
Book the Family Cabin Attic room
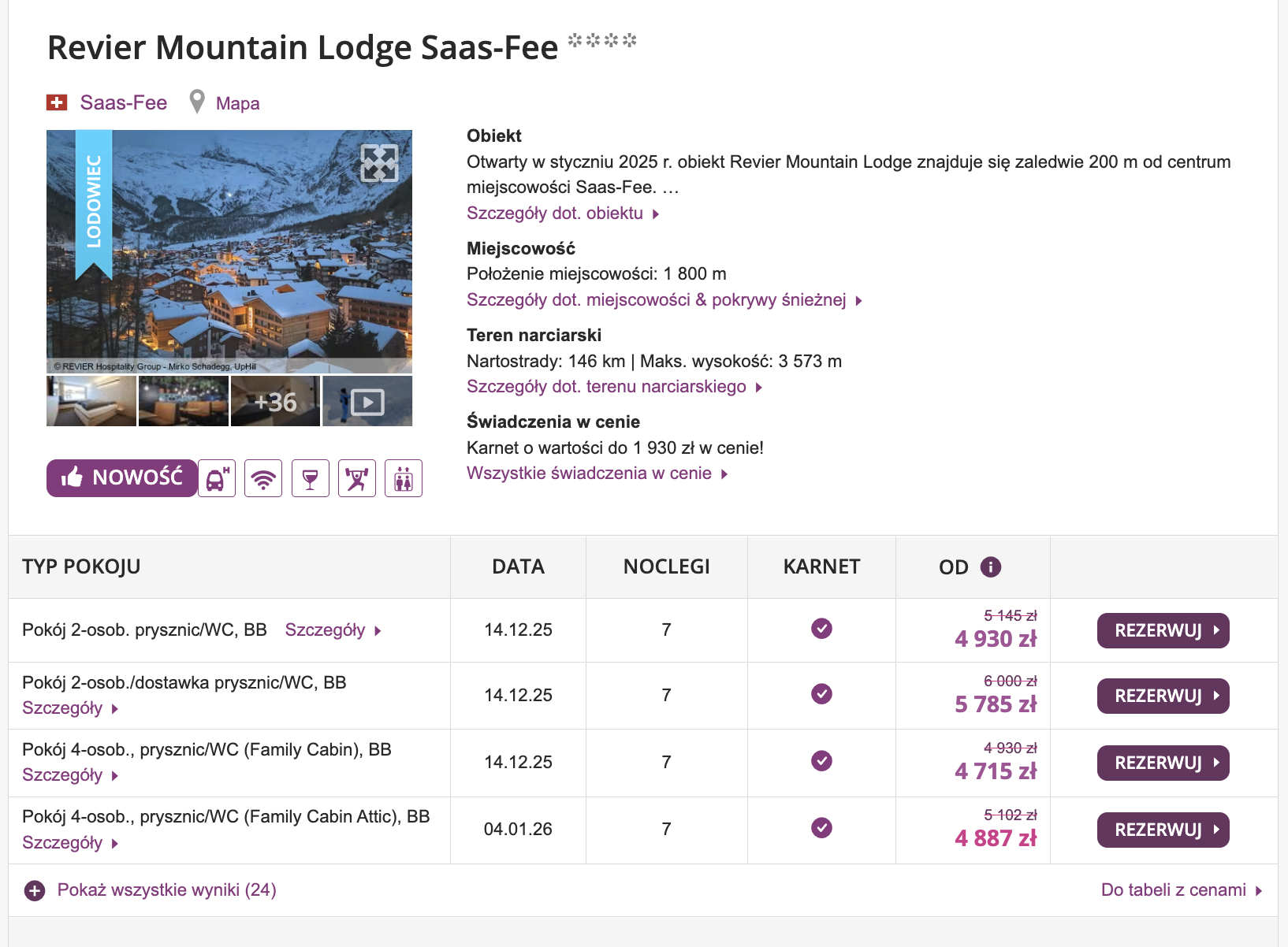point(1163,830)
